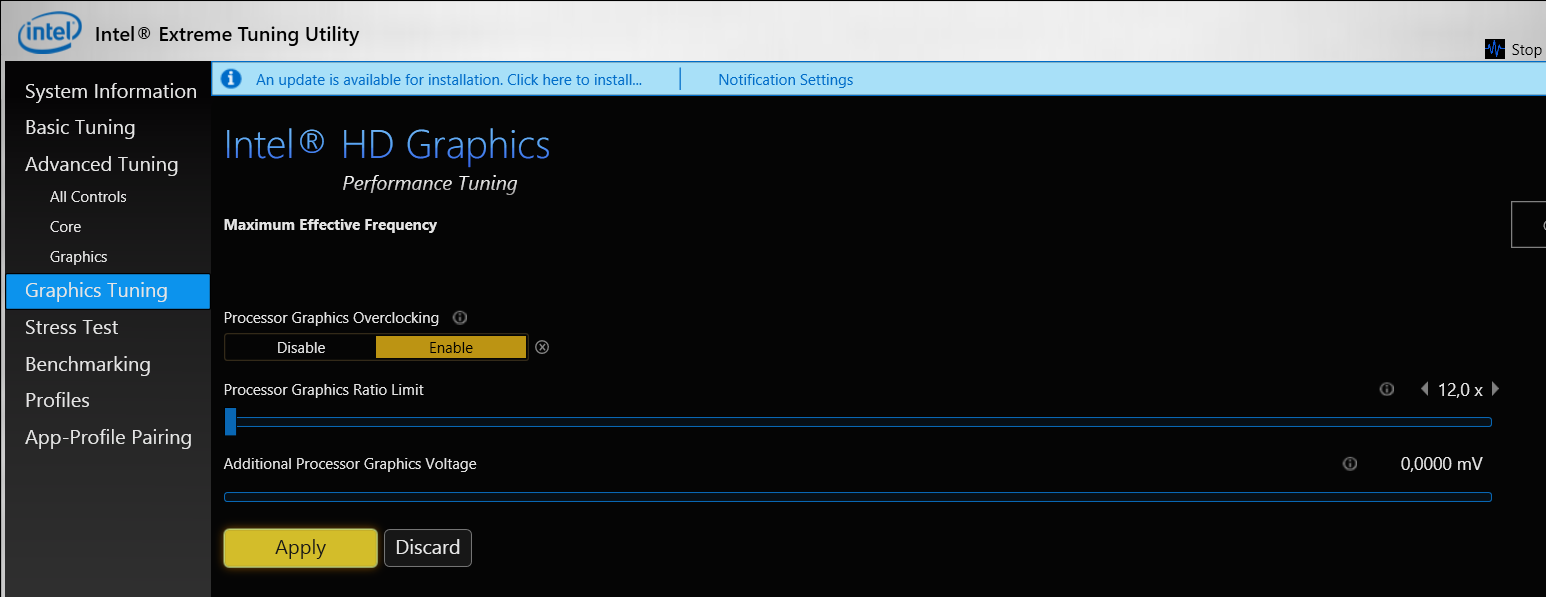Viewport: 1546px width, 597px height.
Task: Open info icon for Additional Processor Graphics Voltage
Action: tap(1350, 464)
